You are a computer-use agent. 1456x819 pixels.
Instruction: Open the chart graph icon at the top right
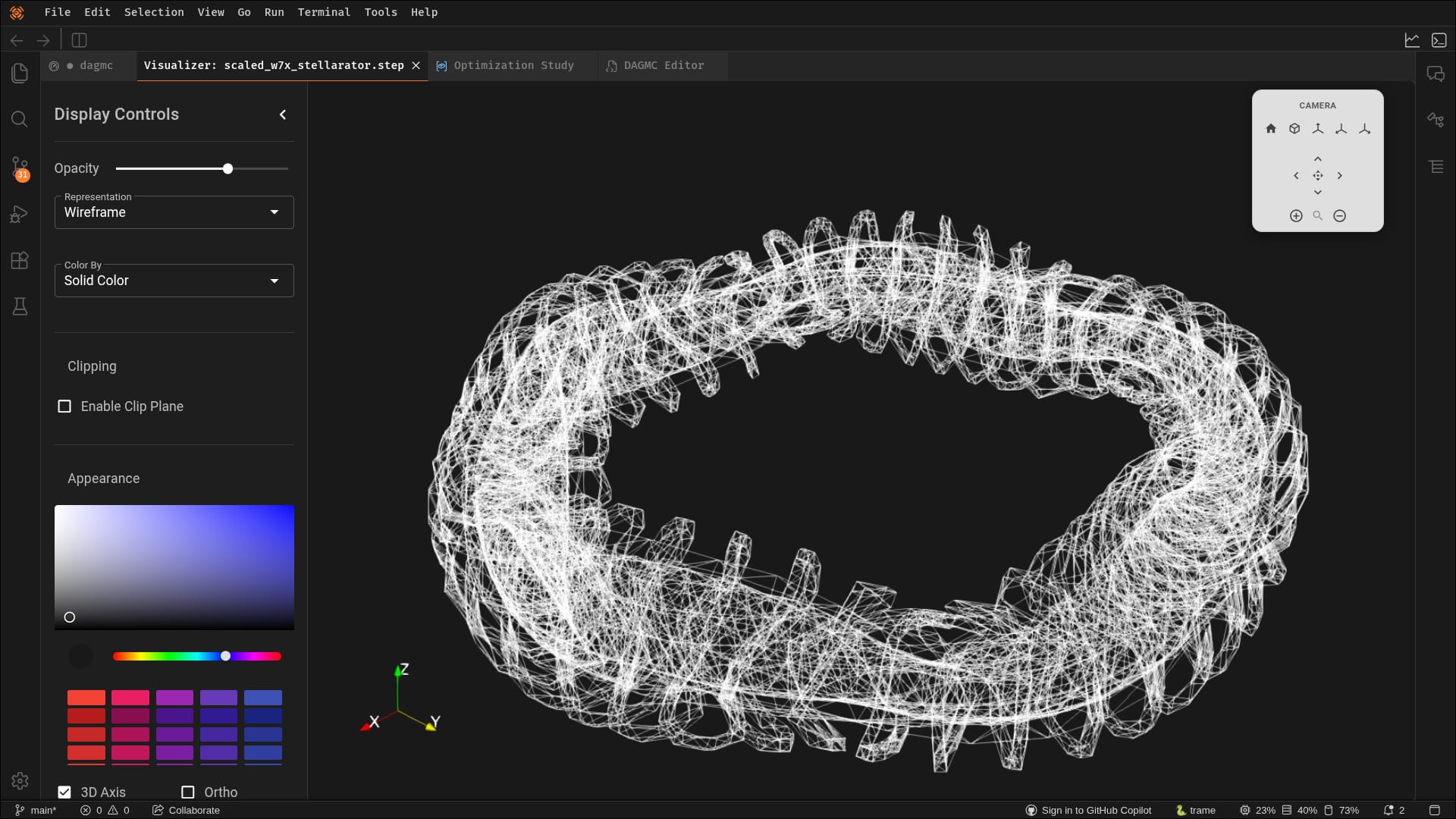(1412, 40)
